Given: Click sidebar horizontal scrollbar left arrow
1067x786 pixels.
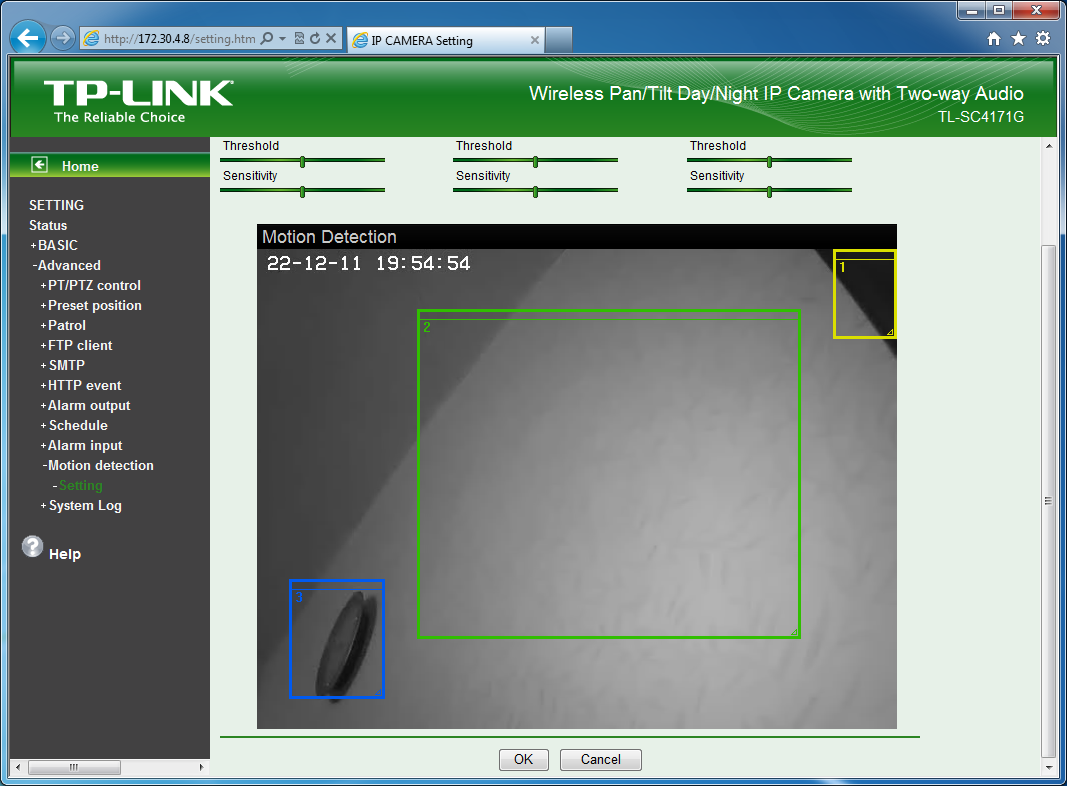Looking at the screenshot, I should (18, 767).
